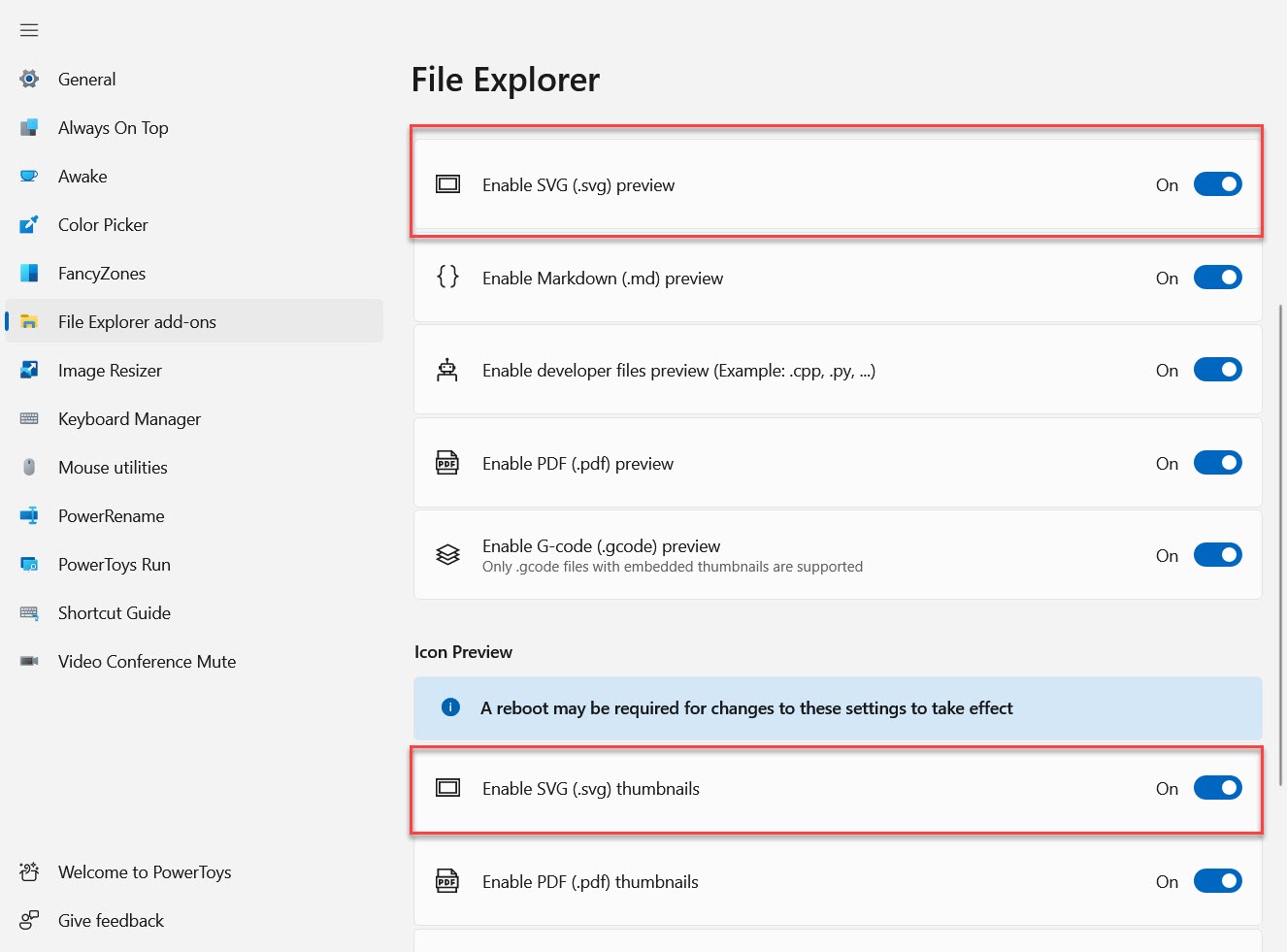Go to Keyboard Manager page

pyautogui.click(x=194, y=418)
